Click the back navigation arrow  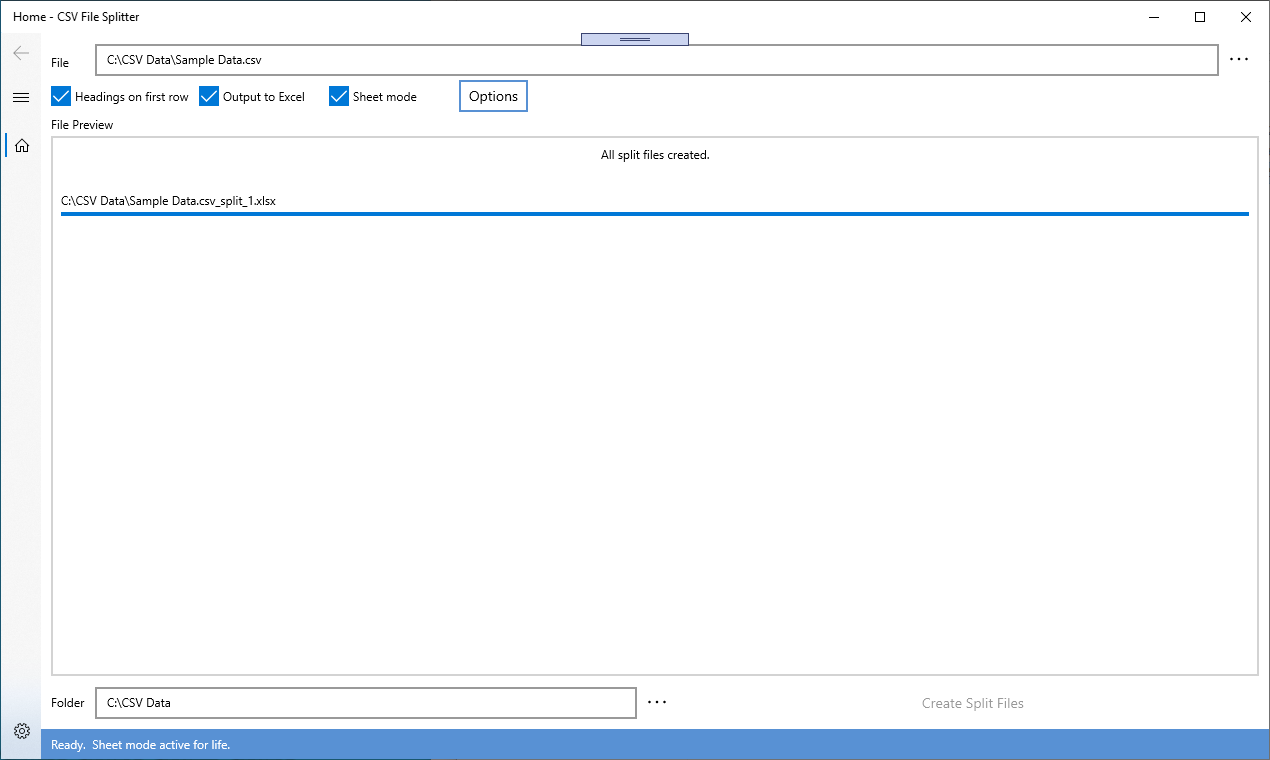pos(20,52)
